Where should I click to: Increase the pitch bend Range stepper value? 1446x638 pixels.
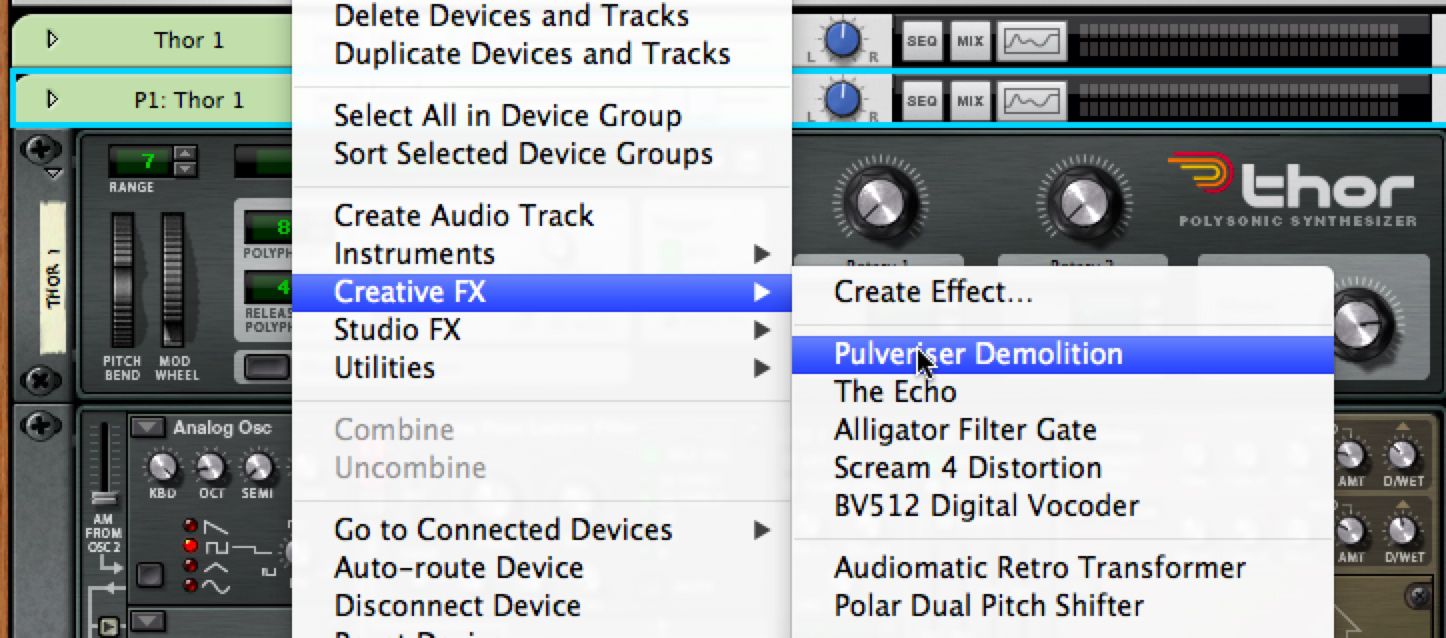coord(185,153)
